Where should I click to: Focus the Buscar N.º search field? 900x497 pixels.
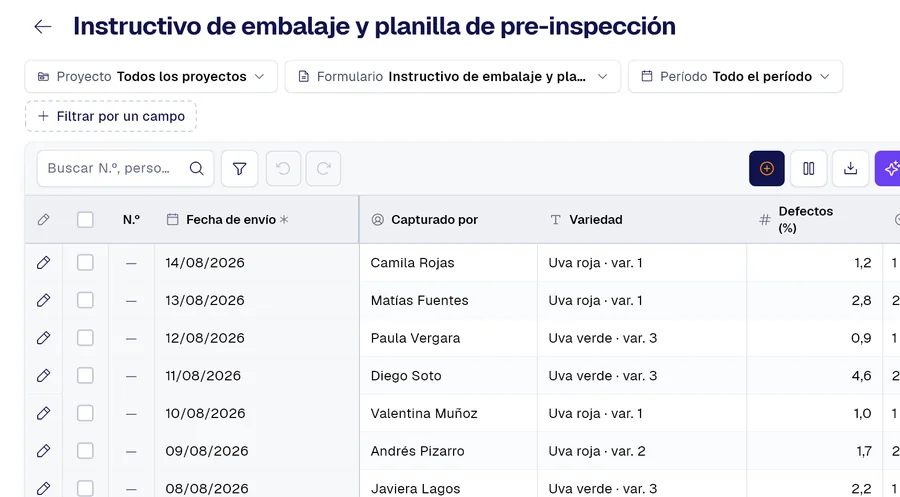[125, 168]
